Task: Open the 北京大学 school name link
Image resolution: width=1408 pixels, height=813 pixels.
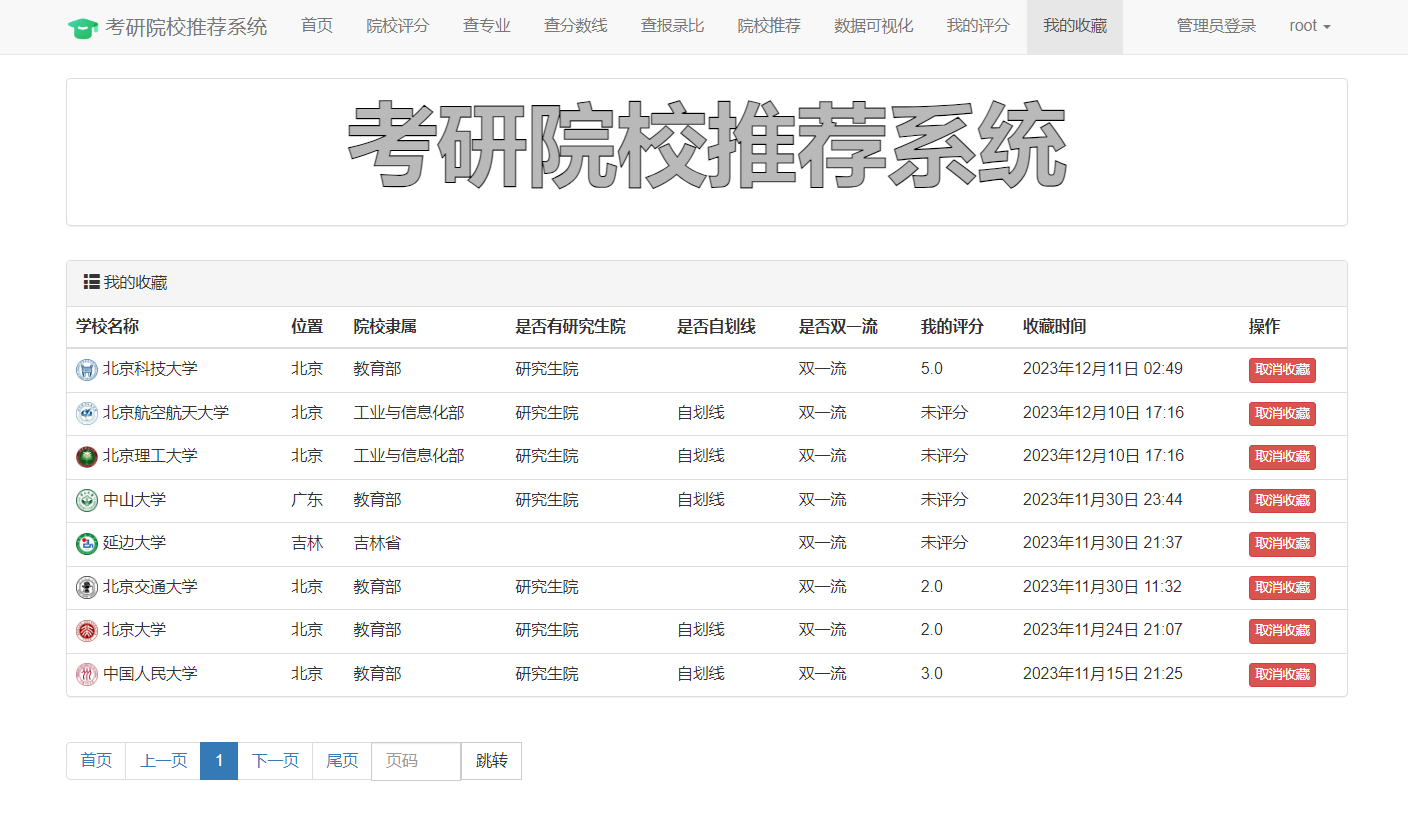Action: [134, 630]
